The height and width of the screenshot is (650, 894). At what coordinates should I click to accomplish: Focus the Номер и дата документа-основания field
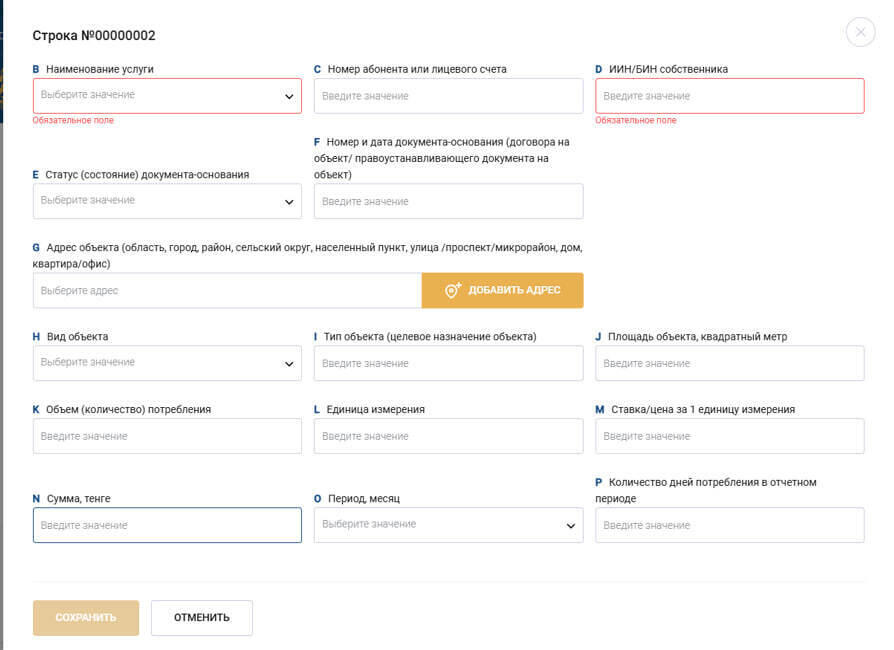(448, 201)
